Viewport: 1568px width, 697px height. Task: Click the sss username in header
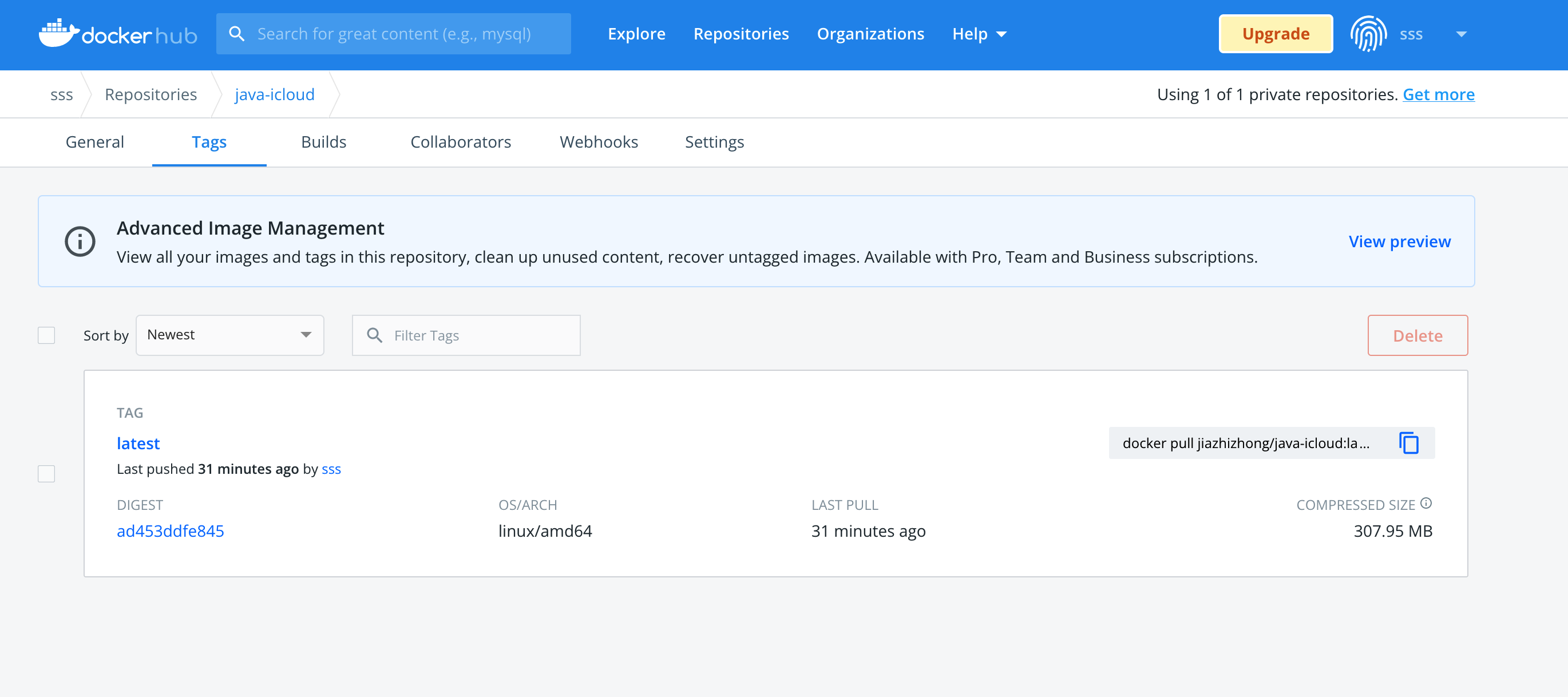click(x=1411, y=34)
